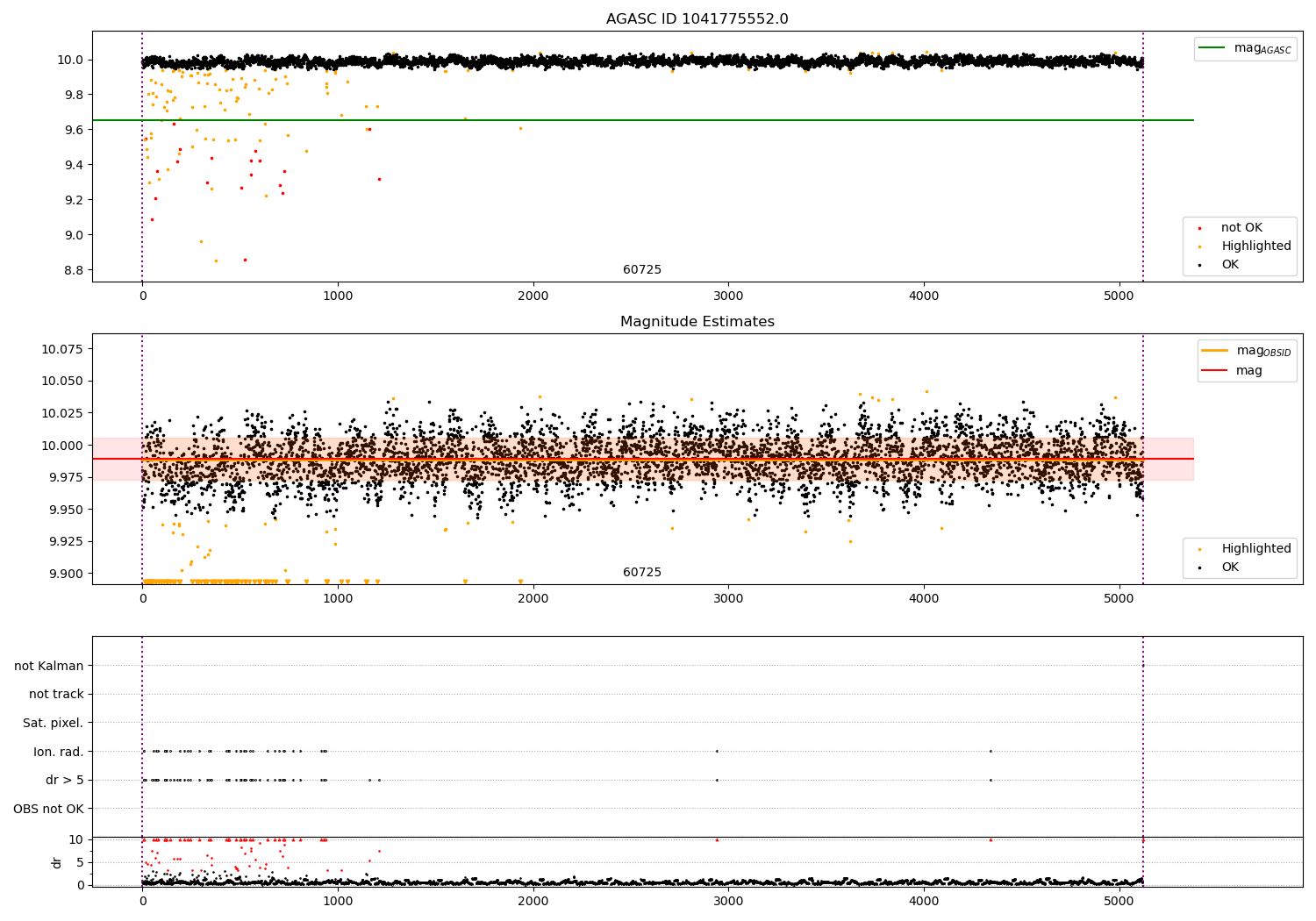
Task: Click the 10.075 y-axis tick label
Action: click(62, 349)
